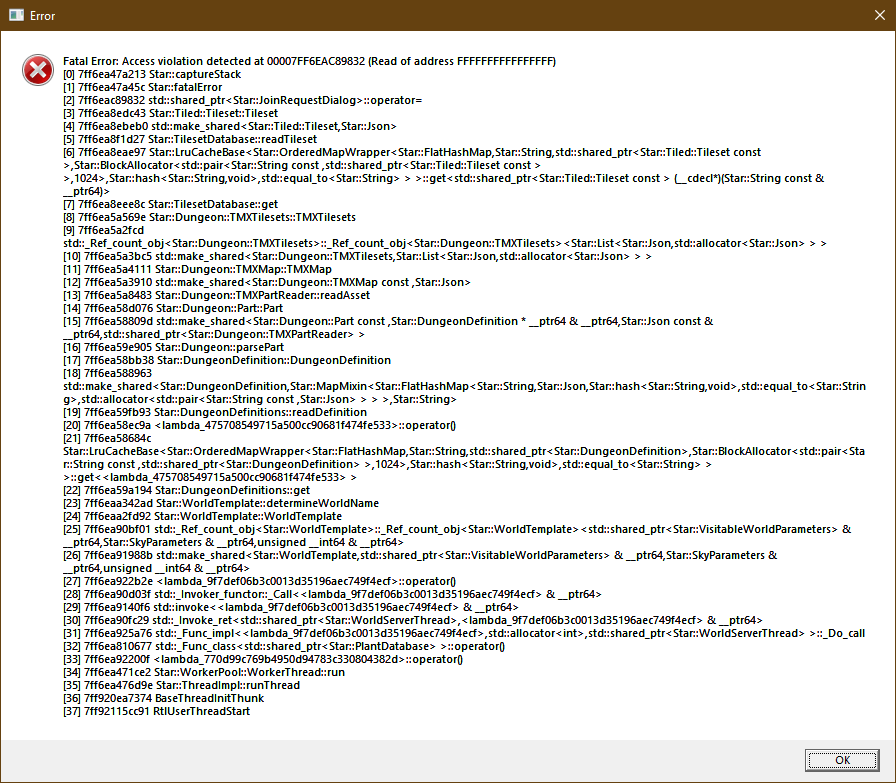The width and height of the screenshot is (896, 783).
Task: Click the "[32] std::_Func_class<std::shared_ptr<Star::PlantDatabase>" line
Action: (284, 646)
